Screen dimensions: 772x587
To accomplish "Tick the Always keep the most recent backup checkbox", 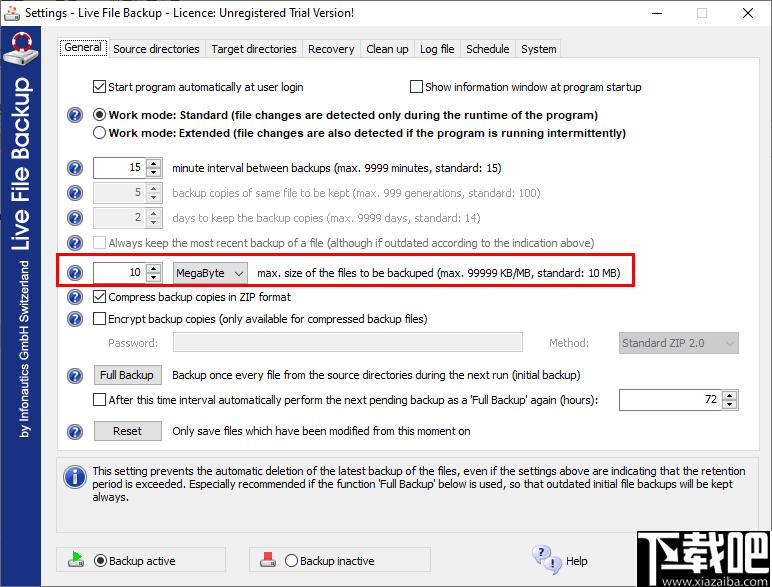I will pos(99,243).
